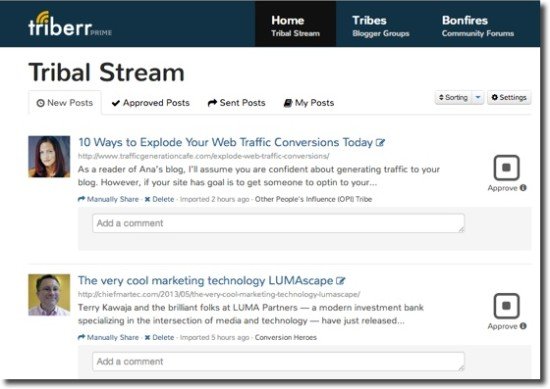Image resolution: width=550 pixels, height=389 pixels.
Task: Open stream Settings
Action: [509, 98]
